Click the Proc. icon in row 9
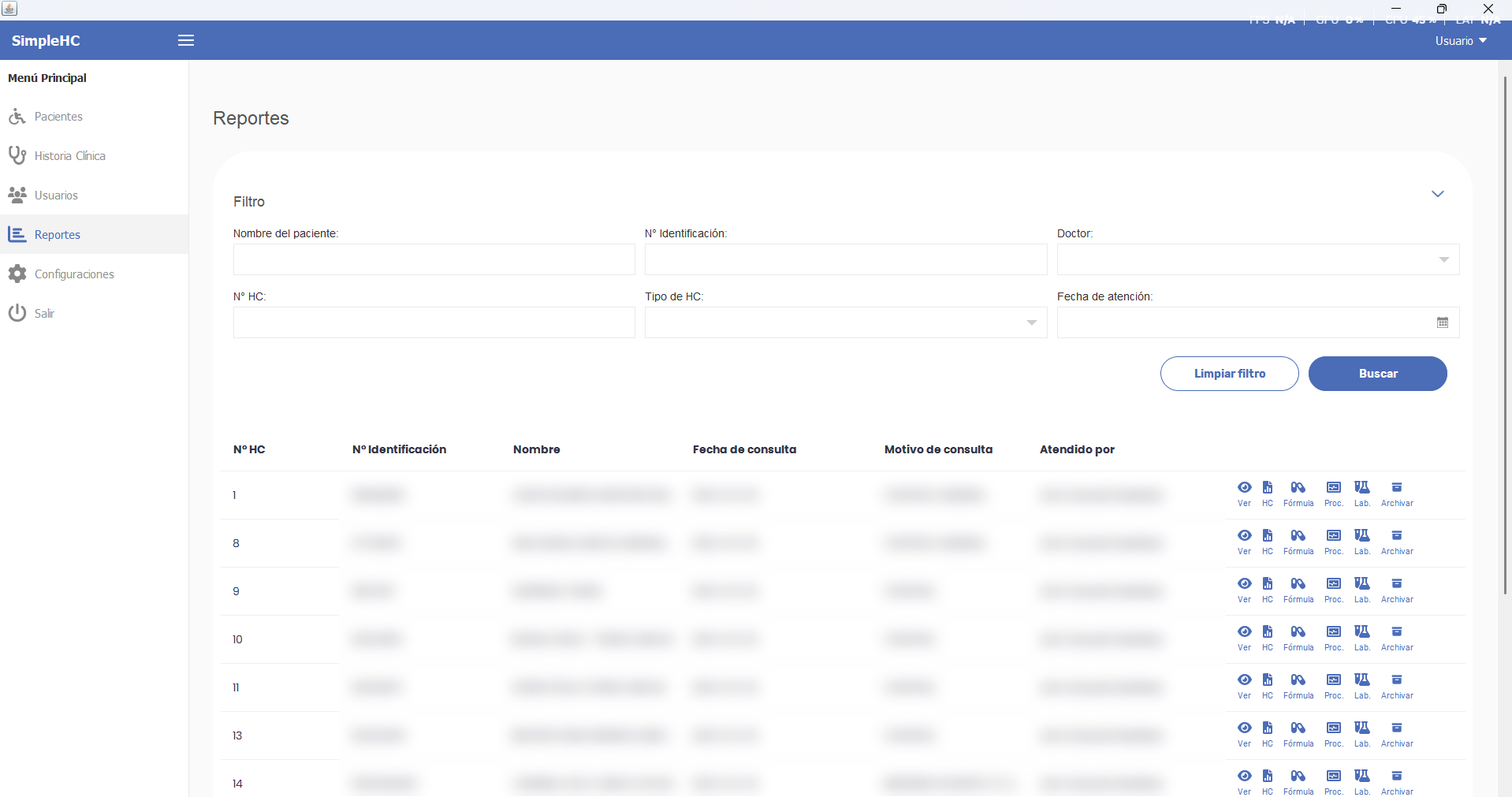This screenshot has height=797, width=1512. (1334, 590)
